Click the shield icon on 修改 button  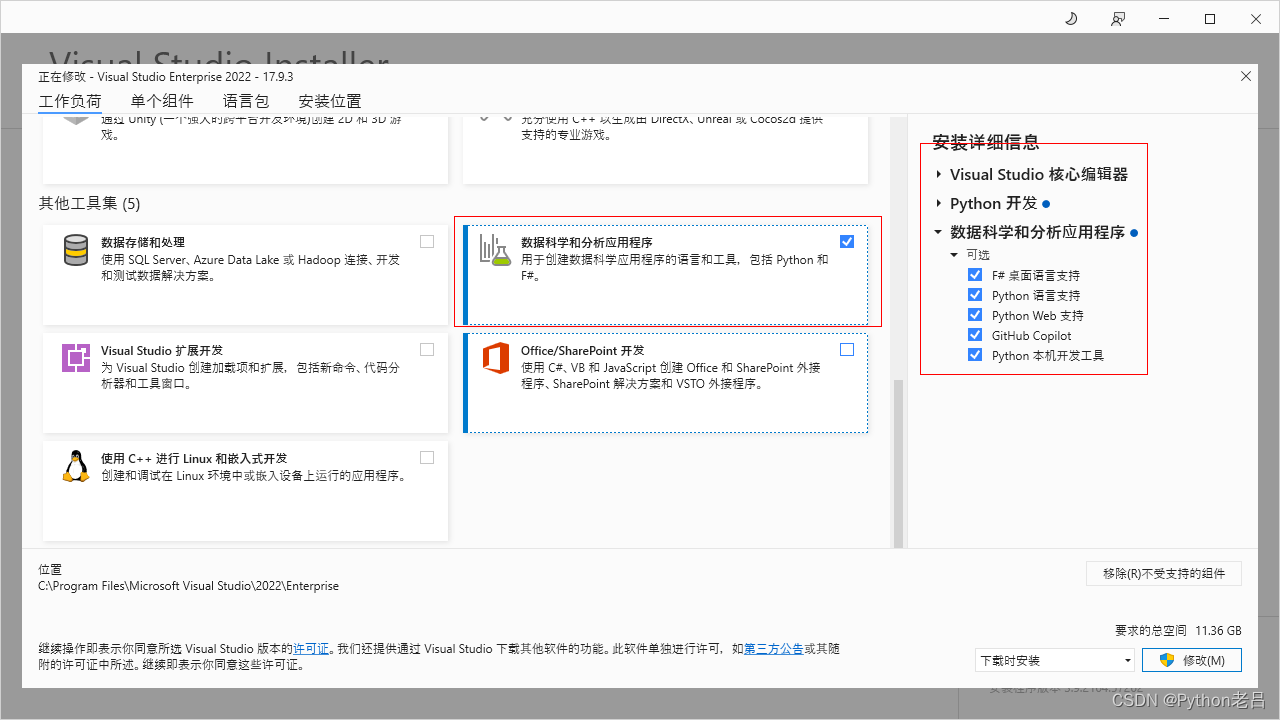coord(1166,660)
